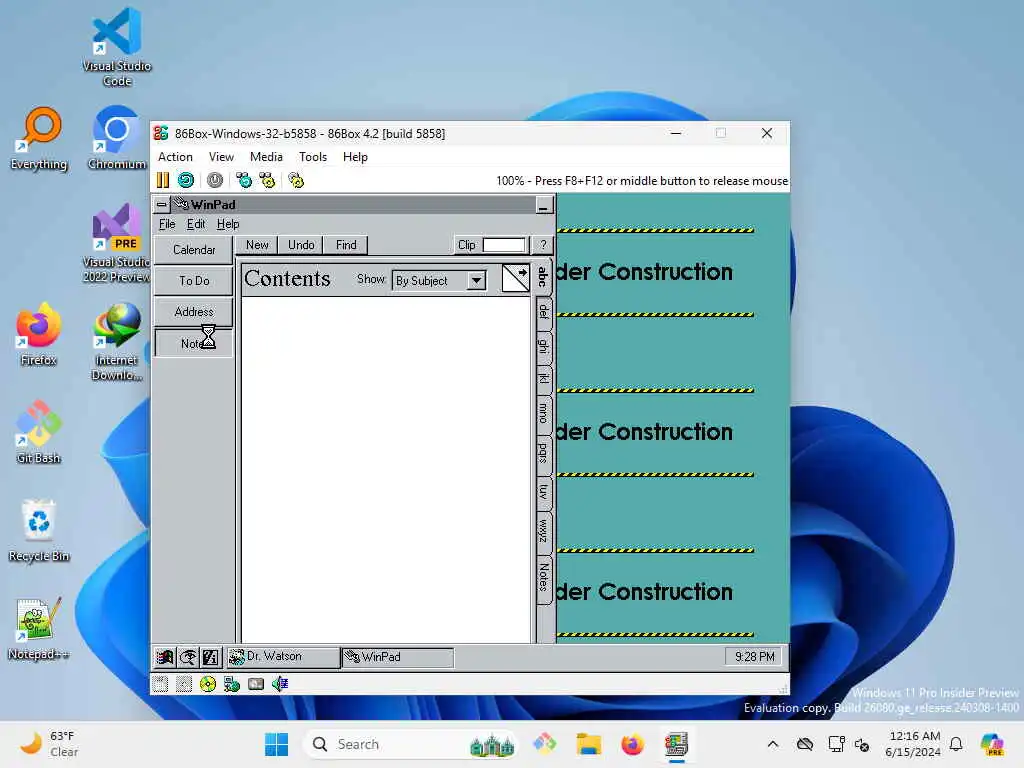Viewport: 1024px width, 768px height.
Task: Click the CD-ROM status icon in 86Box
Action: pos(208,684)
